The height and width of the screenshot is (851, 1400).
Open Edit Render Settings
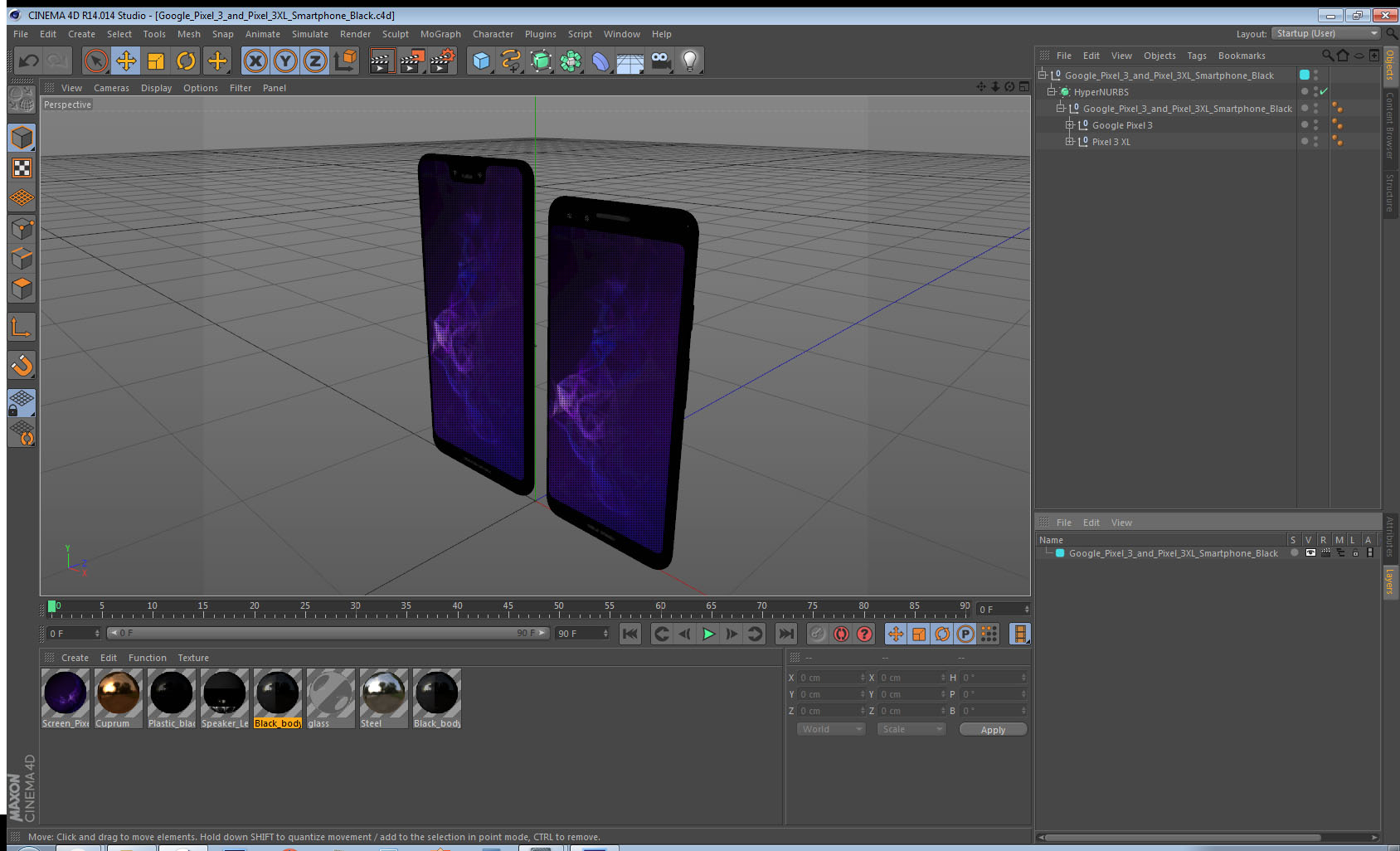[443, 61]
